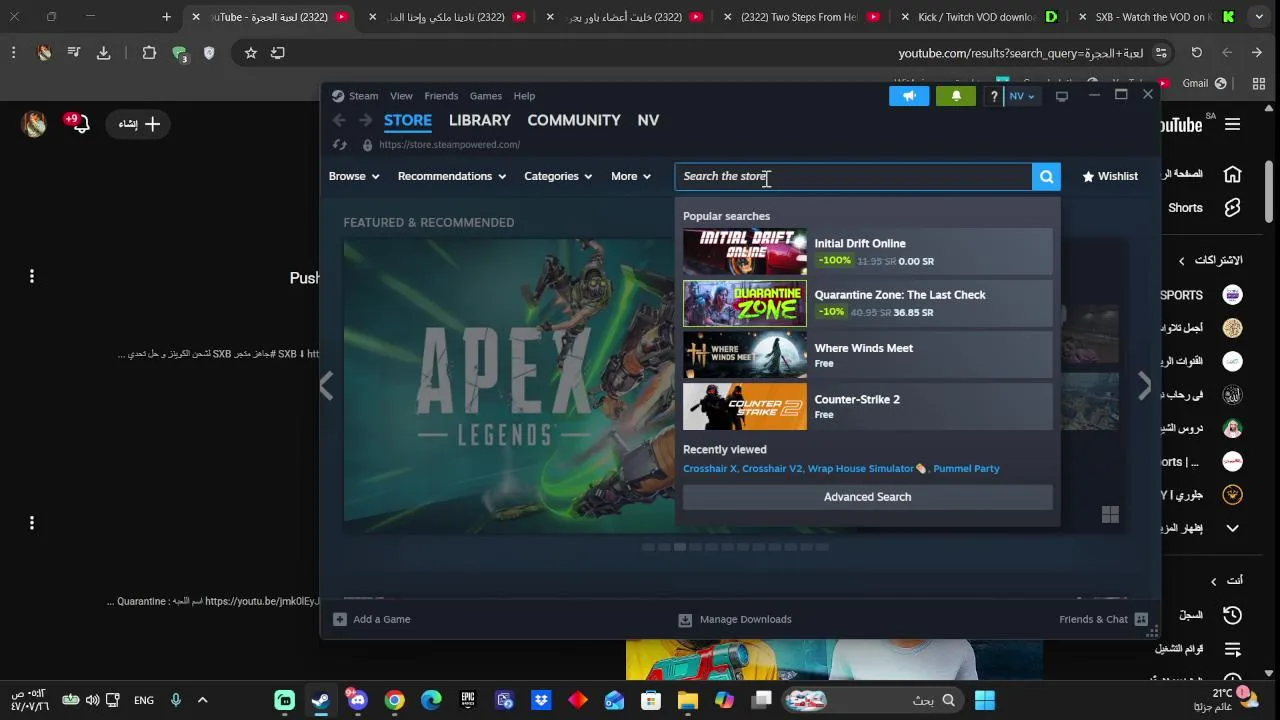Open Steam app from Windows taskbar
Image resolution: width=1280 pixels, height=720 pixels.
click(320, 700)
